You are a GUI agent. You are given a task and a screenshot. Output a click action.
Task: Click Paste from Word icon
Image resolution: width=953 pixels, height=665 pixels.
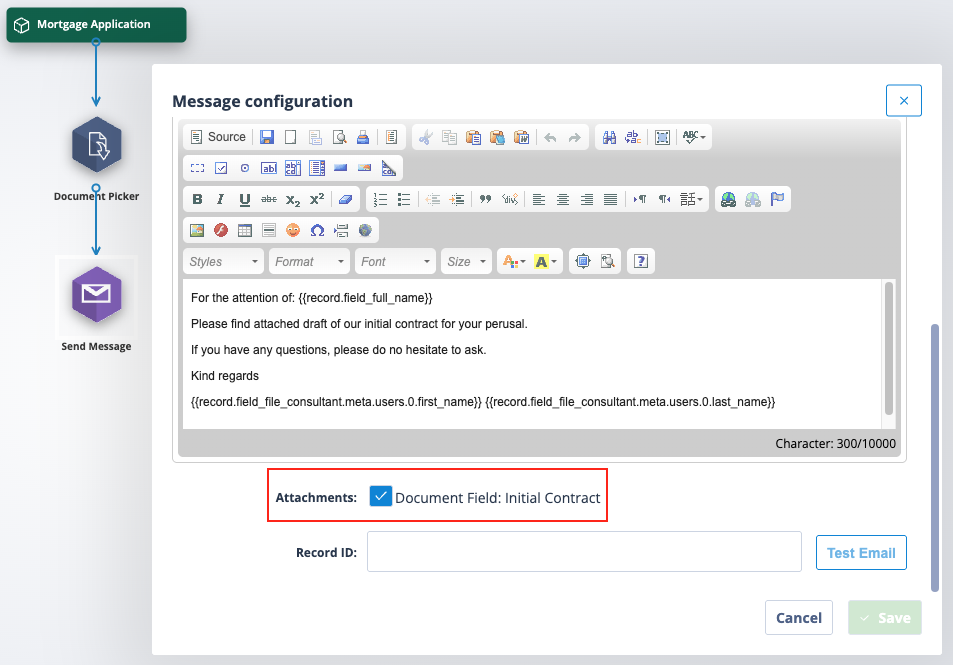(521, 137)
